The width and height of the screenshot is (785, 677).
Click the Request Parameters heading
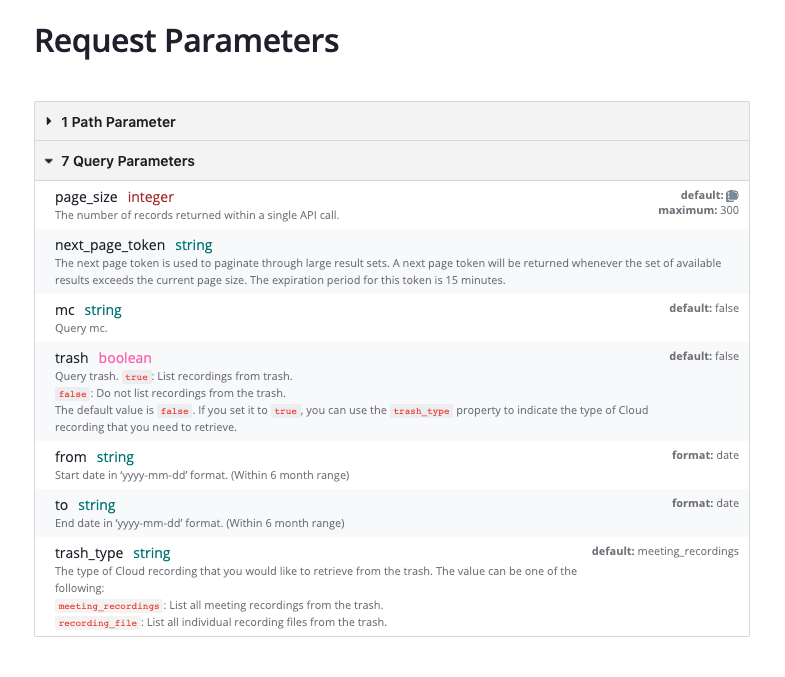click(x=187, y=41)
